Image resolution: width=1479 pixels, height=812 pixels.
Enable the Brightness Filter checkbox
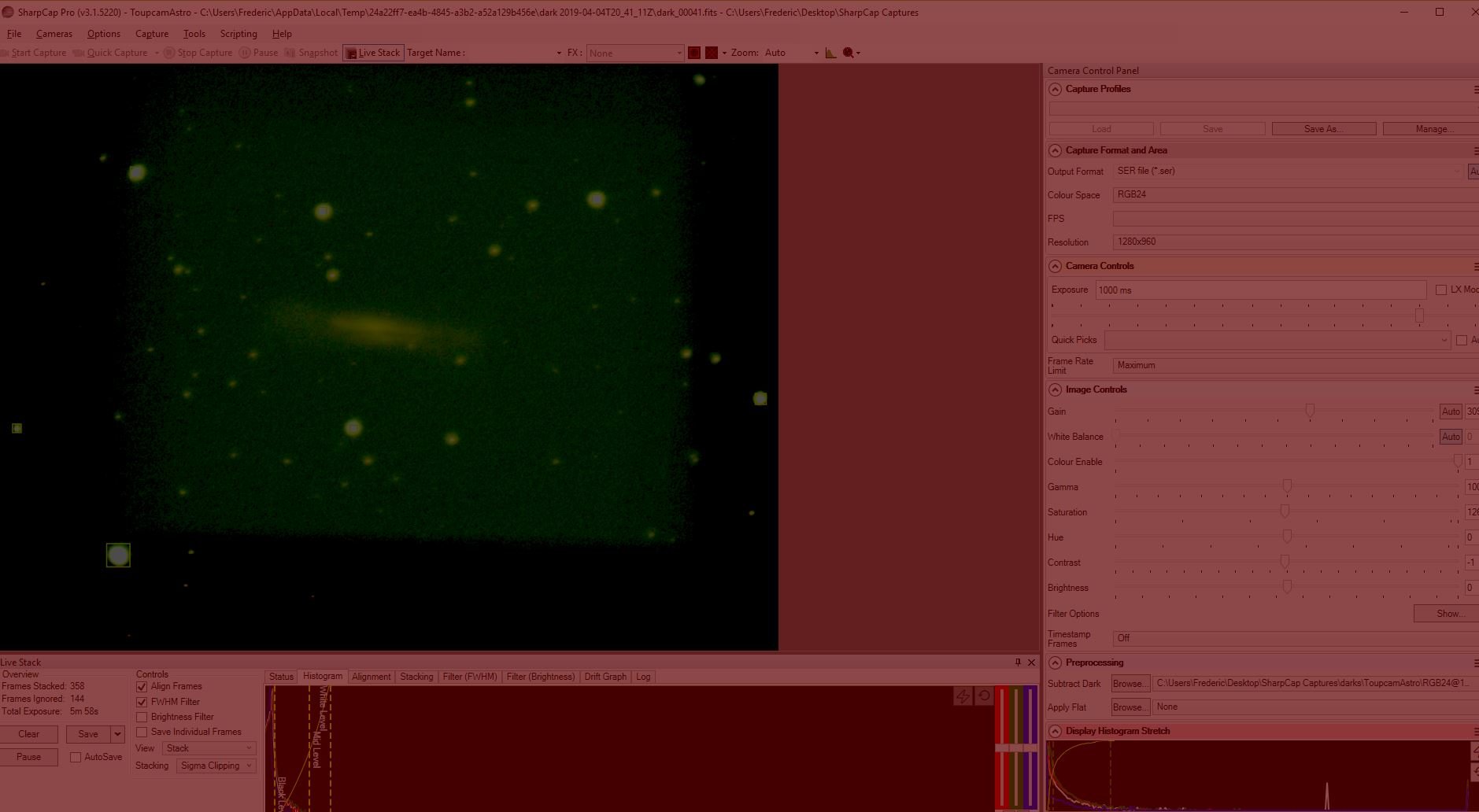point(142,717)
